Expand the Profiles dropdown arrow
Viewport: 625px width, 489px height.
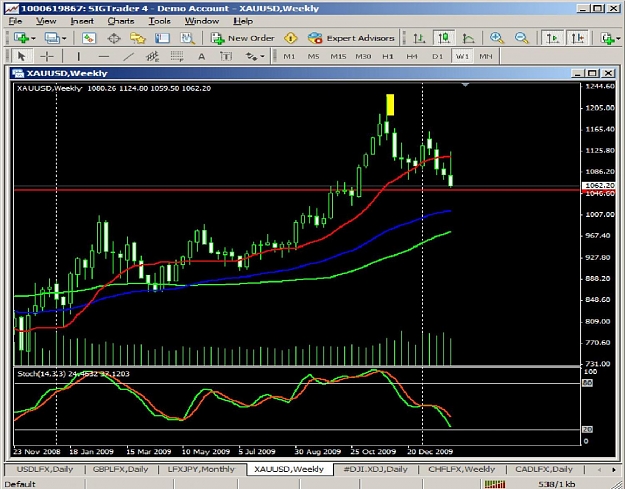pyautogui.click(x=64, y=39)
